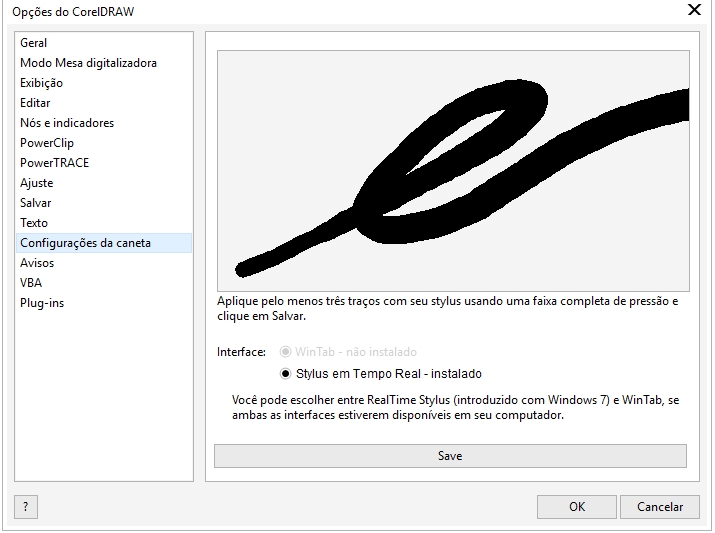The image size is (715, 533).
Task: Open the Plug-ins options page
Action: (x=42, y=303)
